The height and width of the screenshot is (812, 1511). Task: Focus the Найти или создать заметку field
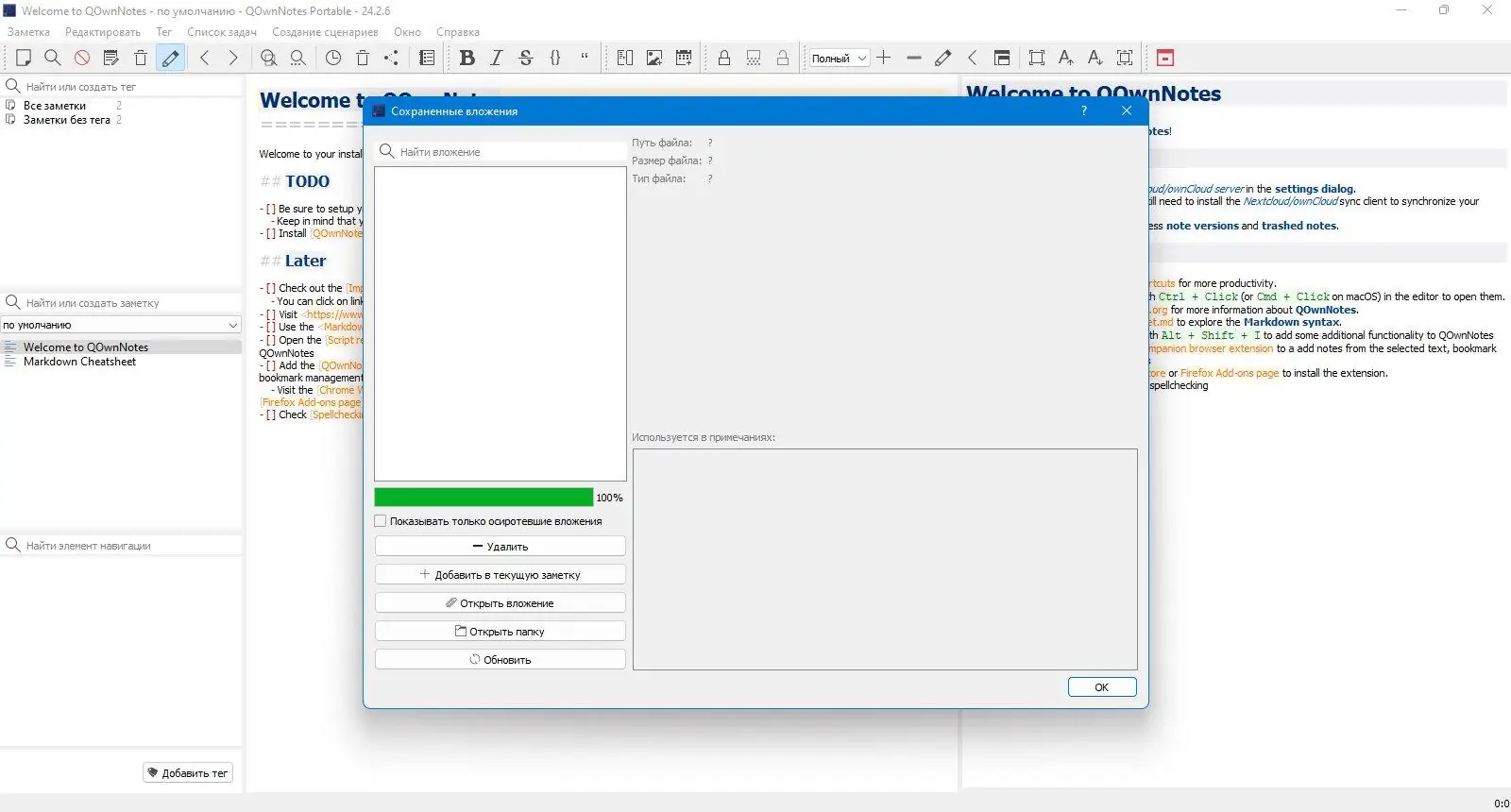point(122,302)
